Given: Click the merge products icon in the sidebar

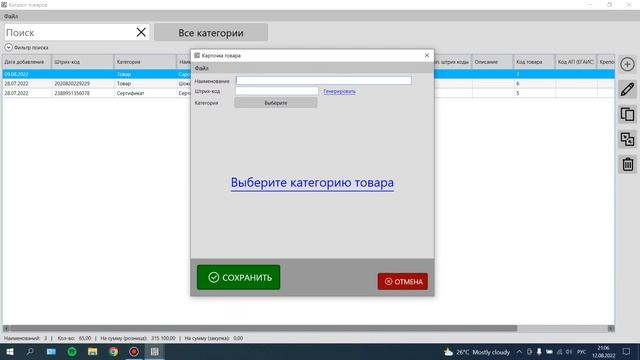Looking at the screenshot, I should tap(627, 139).
